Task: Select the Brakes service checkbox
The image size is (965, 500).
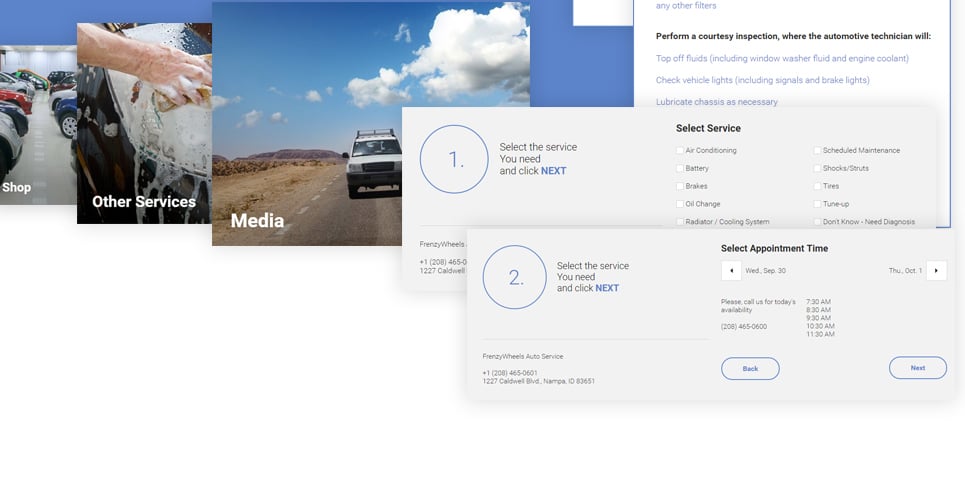Action: (680, 186)
